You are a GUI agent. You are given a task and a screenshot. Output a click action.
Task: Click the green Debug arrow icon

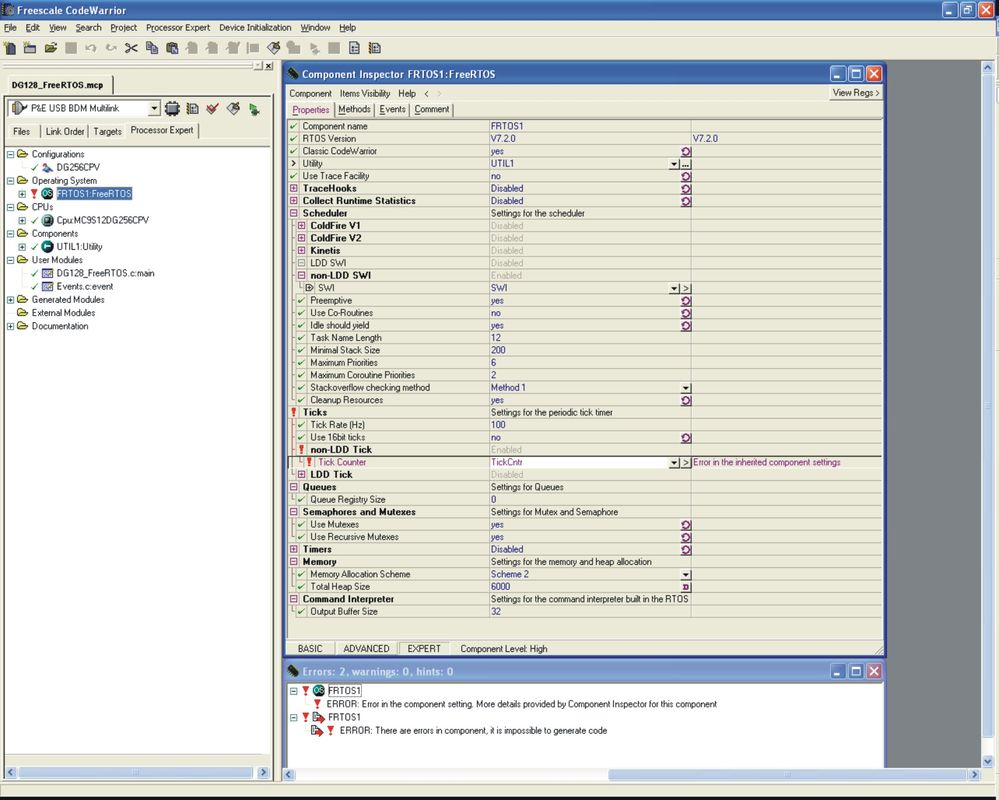(254, 109)
